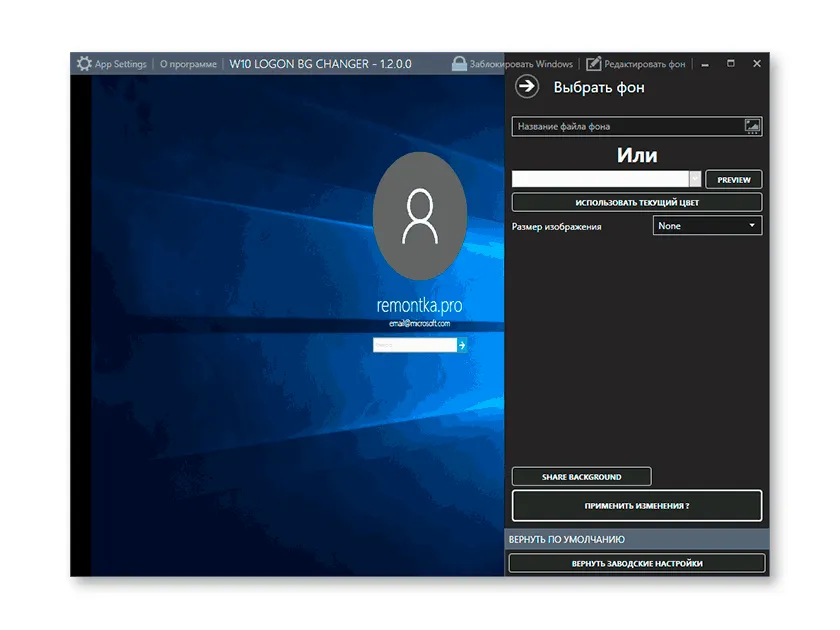Screen dimensions: 840x630
Task: Click the Вернуть заводские настройки button
Action: [637, 563]
